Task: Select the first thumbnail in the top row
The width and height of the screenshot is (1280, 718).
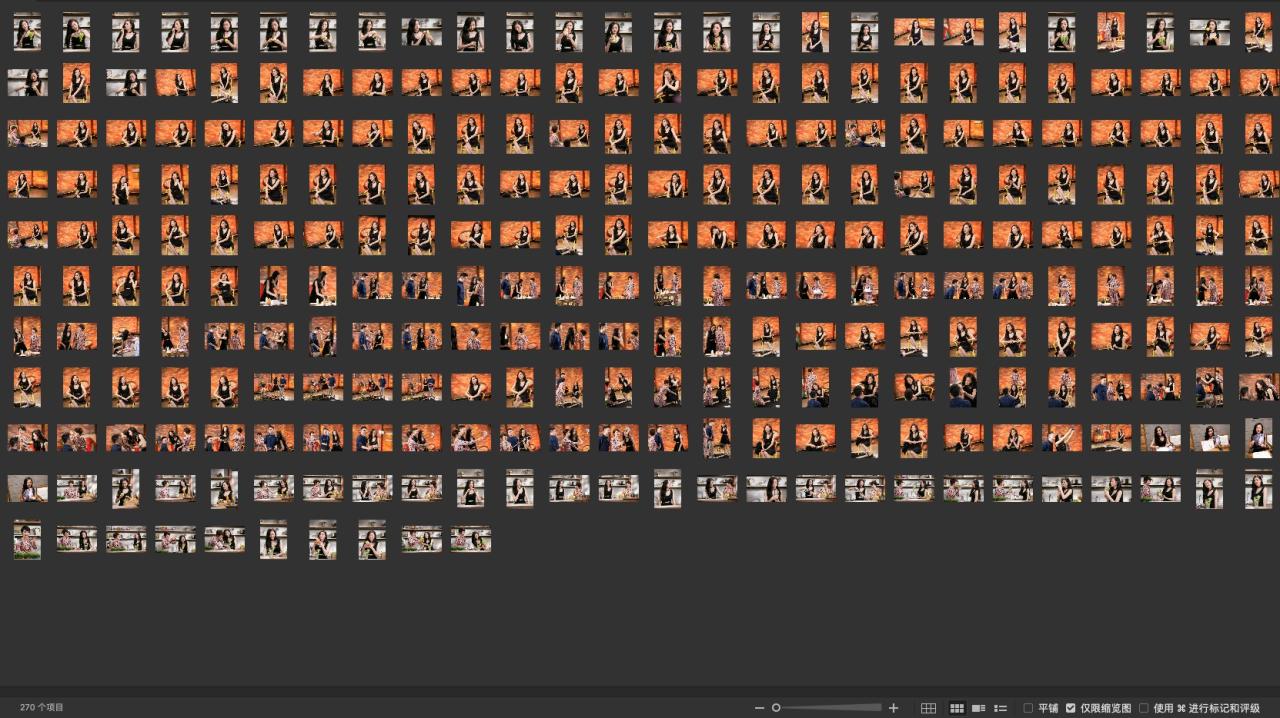Action: tap(27, 32)
